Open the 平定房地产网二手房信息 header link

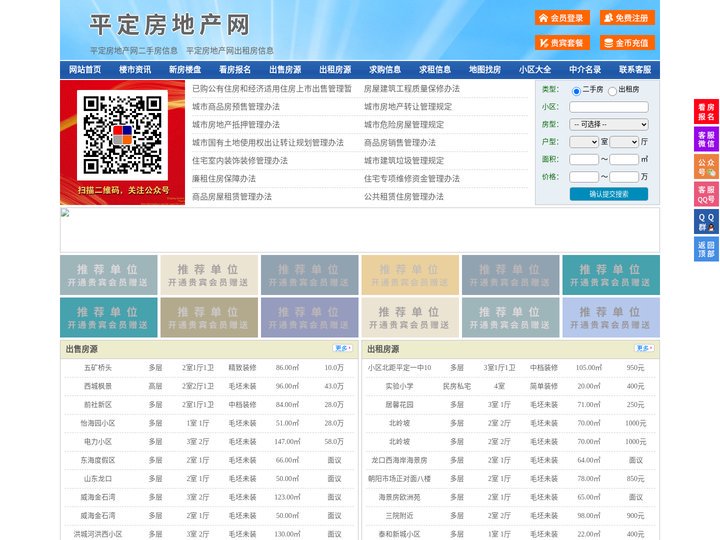(x=134, y=51)
